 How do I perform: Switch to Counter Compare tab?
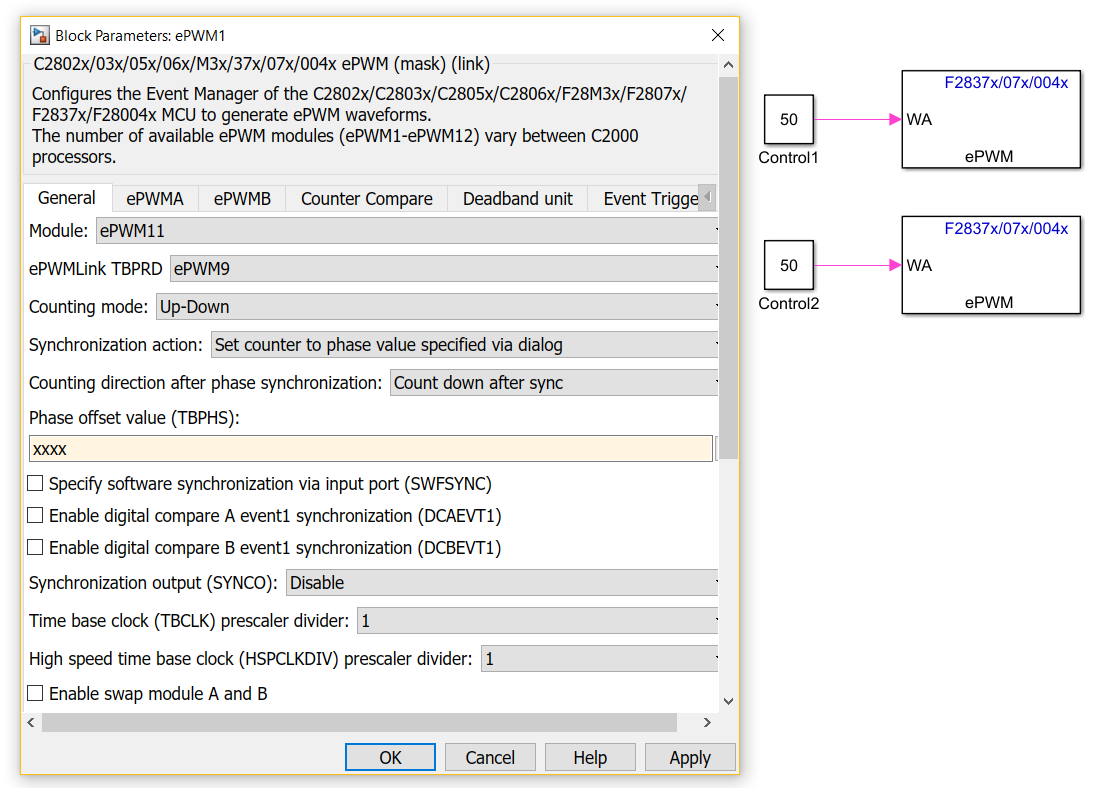(x=366, y=198)
